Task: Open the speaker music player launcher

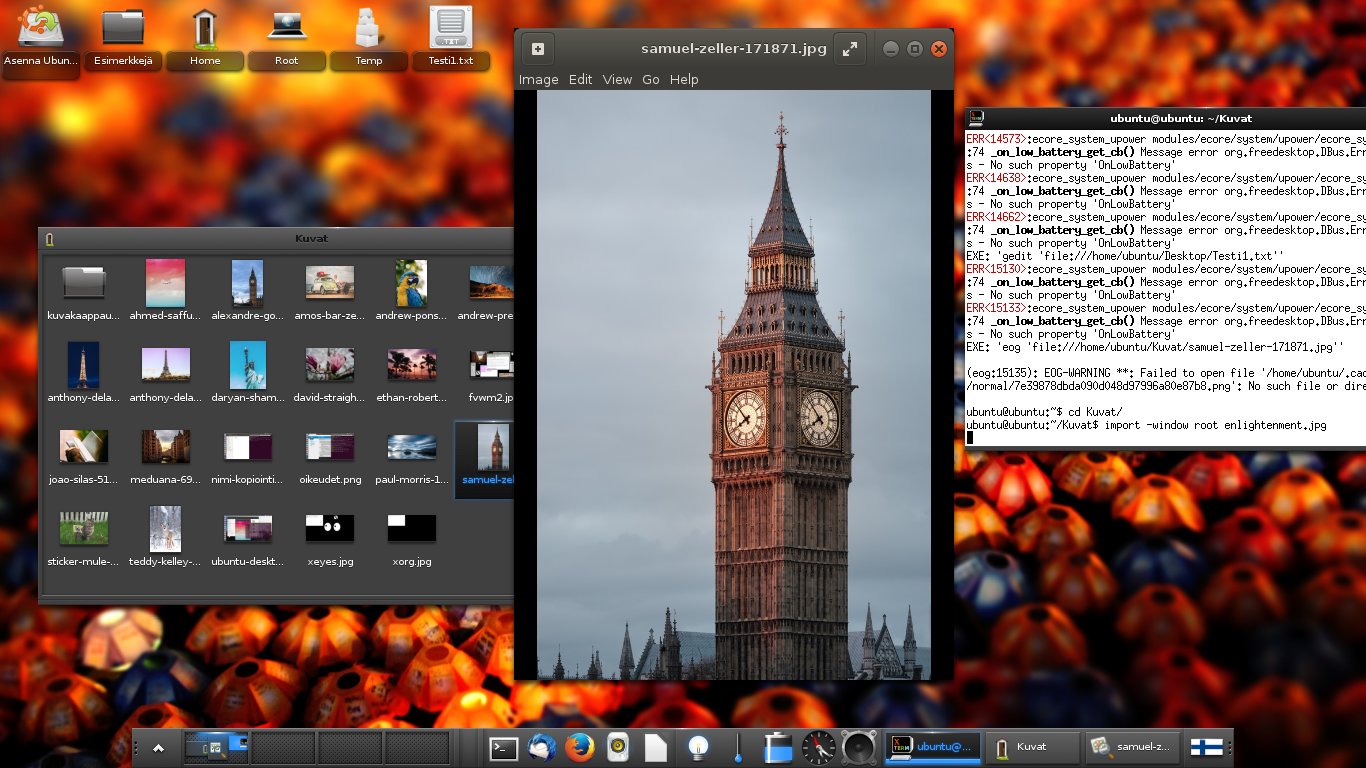Action: [618, 748]
